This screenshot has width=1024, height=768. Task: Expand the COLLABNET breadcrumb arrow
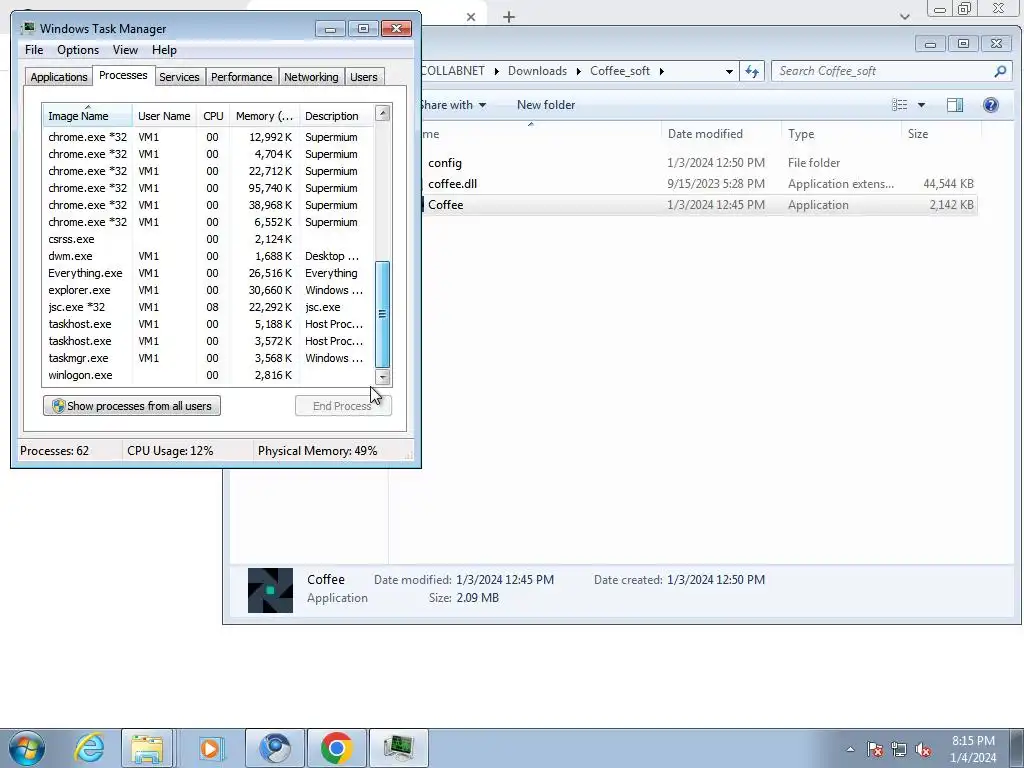496,71
